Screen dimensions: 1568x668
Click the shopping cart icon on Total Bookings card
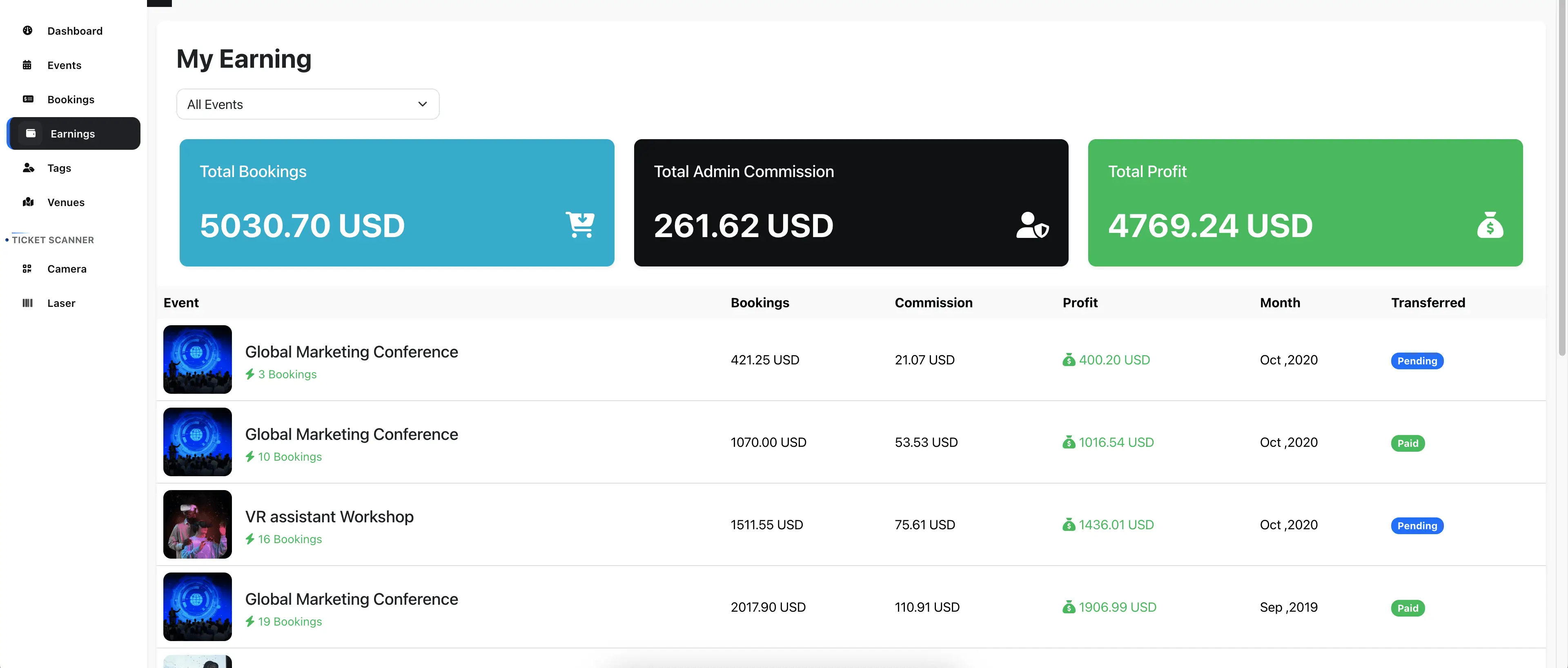(x=581, y=224)
